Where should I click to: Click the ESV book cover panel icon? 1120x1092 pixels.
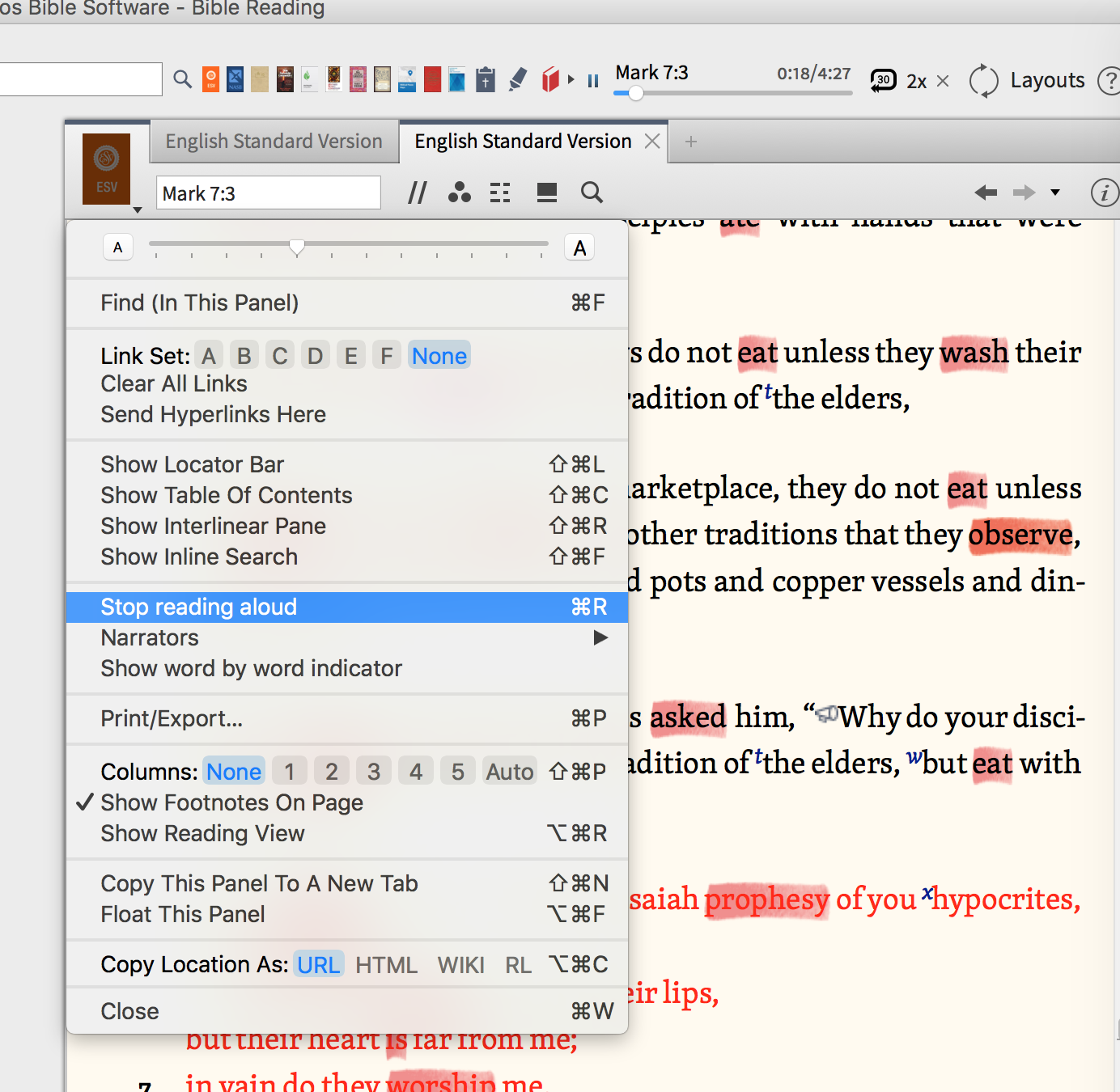pos(106,169)
